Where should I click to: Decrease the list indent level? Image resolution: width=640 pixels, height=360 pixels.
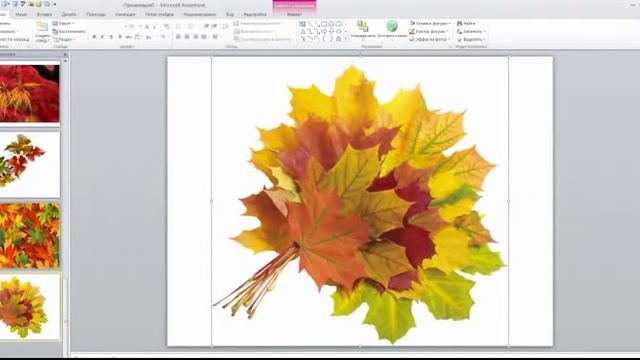pyautogui.click(x=206, y=26)
